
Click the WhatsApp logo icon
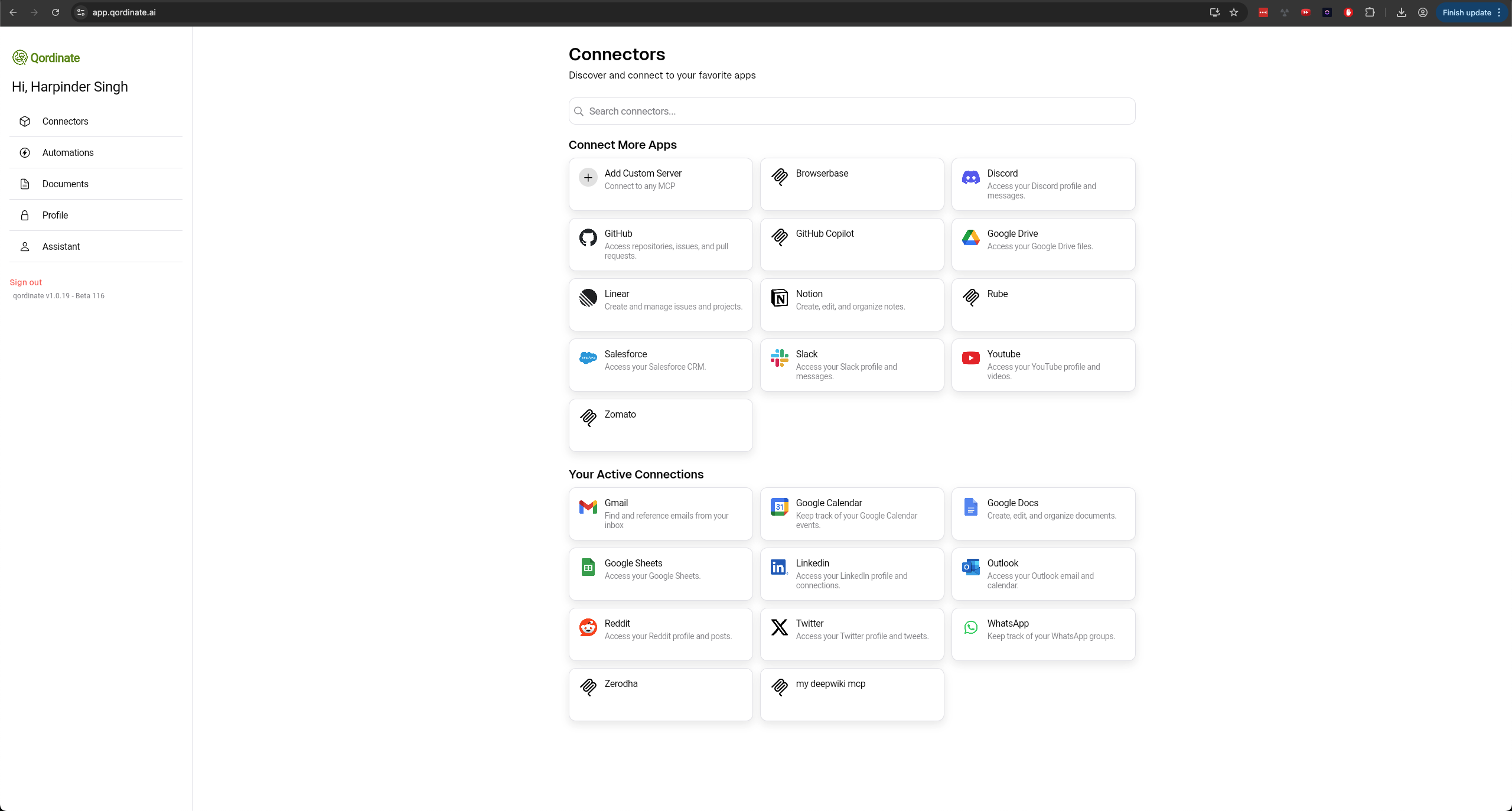point(970,627)
